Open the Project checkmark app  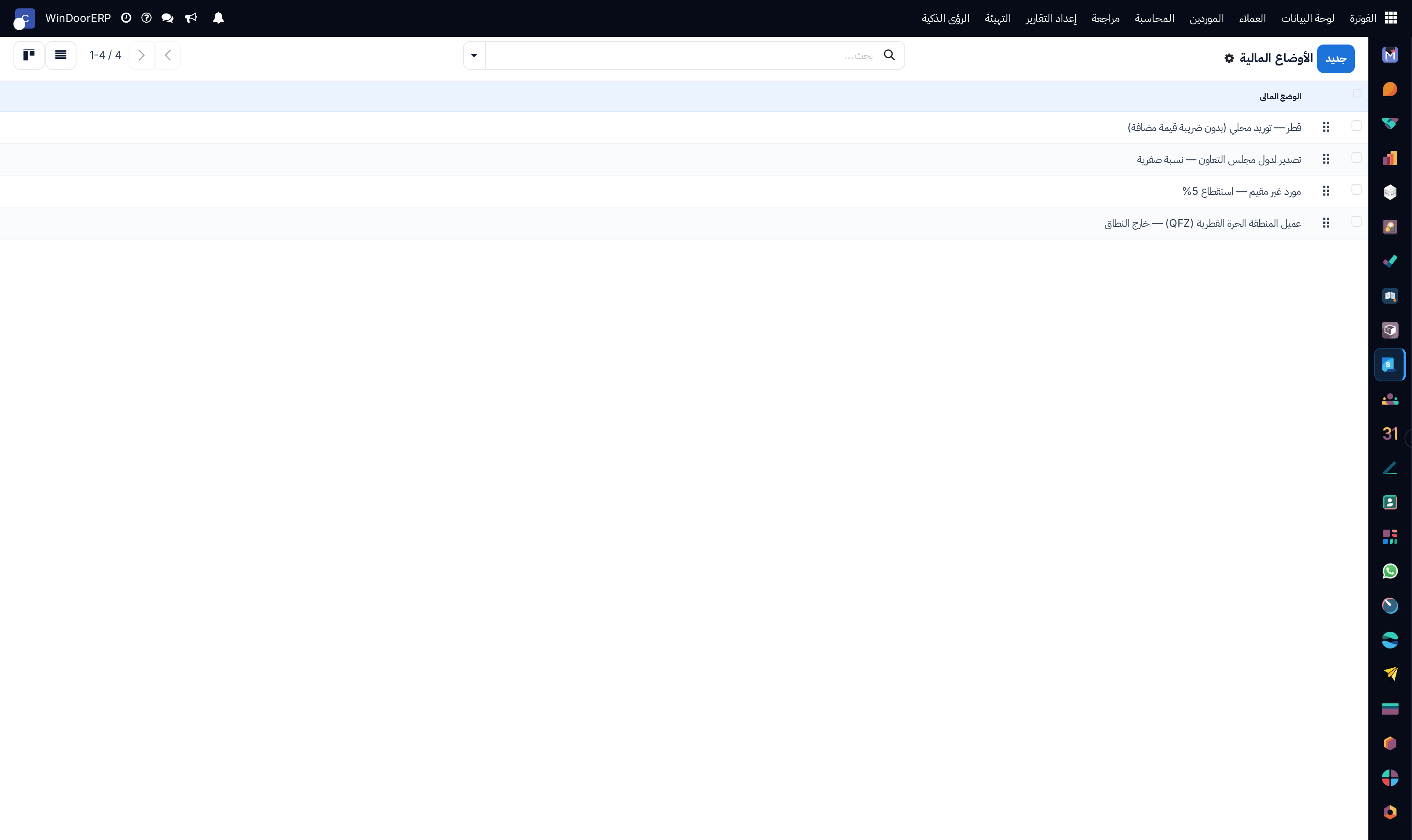(x=1389, y=261)
